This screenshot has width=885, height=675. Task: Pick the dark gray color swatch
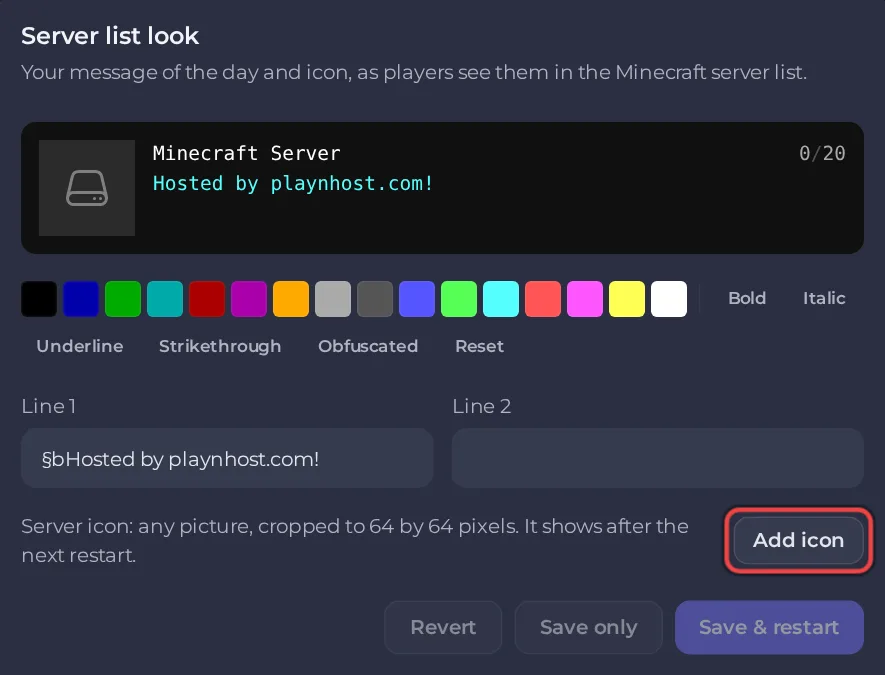tap(375, 299)
